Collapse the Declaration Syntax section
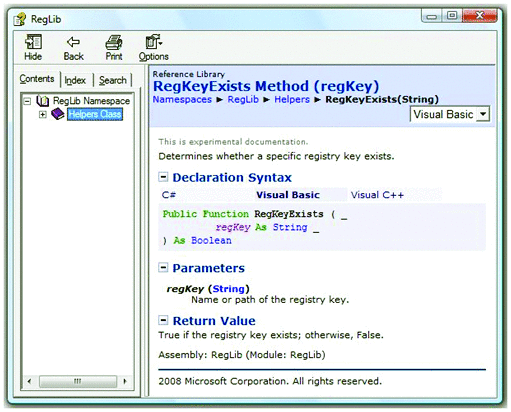Screen dimensions: 511x412 (x=163, y=177)
